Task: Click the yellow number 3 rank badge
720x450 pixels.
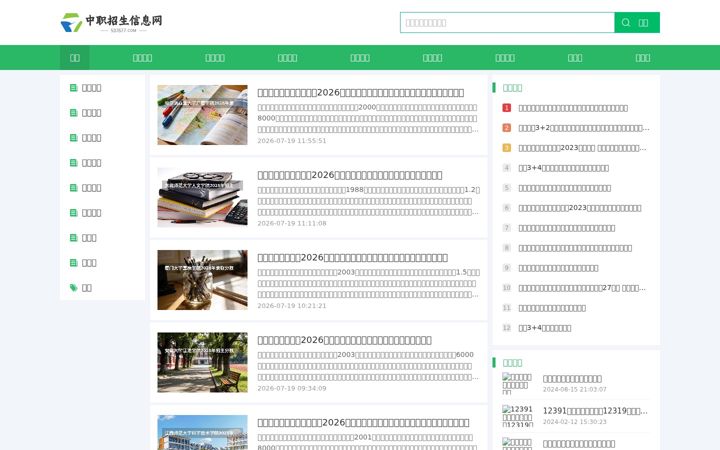Action: pyautogui.click(x=506, y=148)
